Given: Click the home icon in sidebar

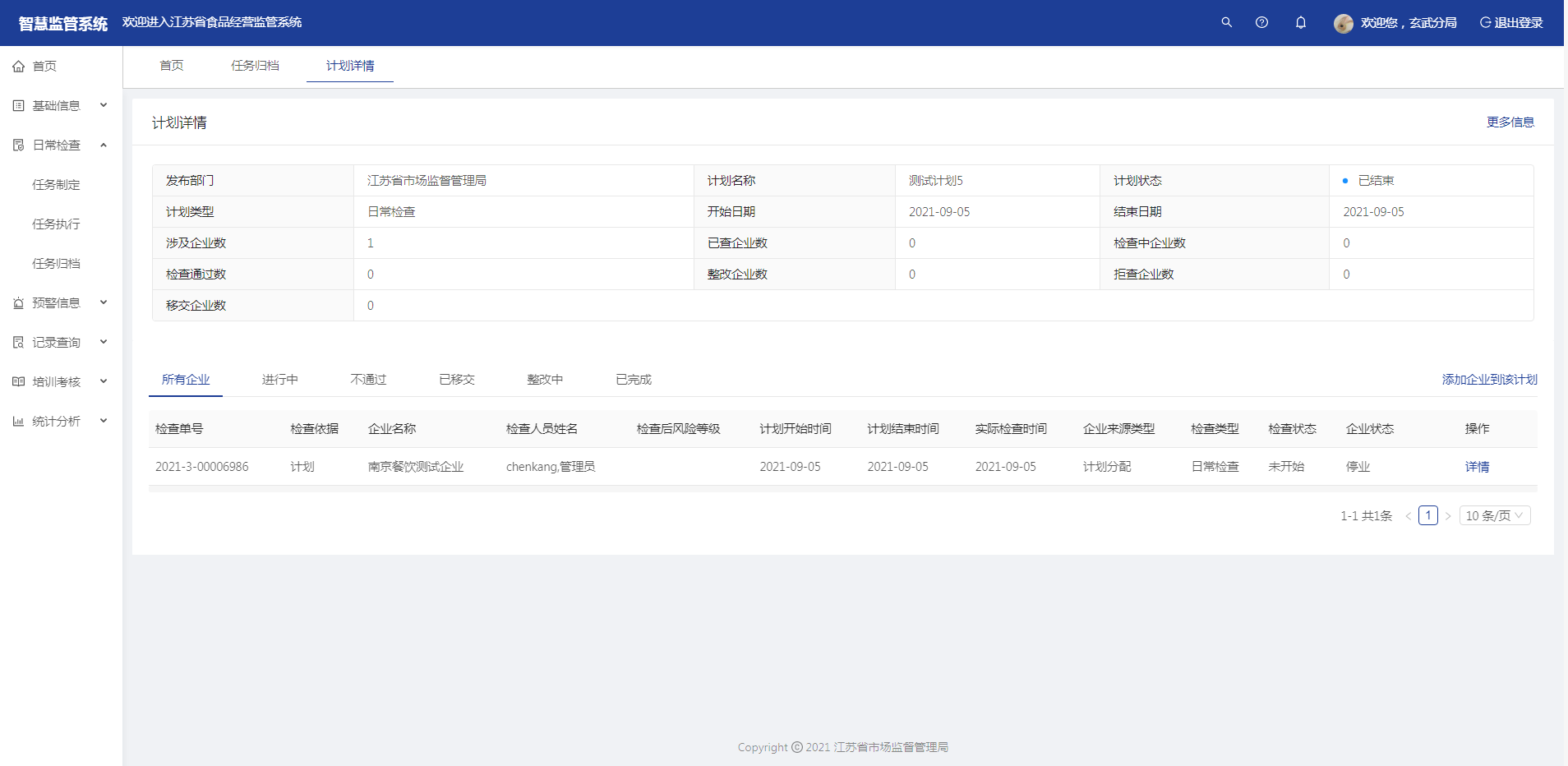Looking at the screenshot, I should point(18,67).
